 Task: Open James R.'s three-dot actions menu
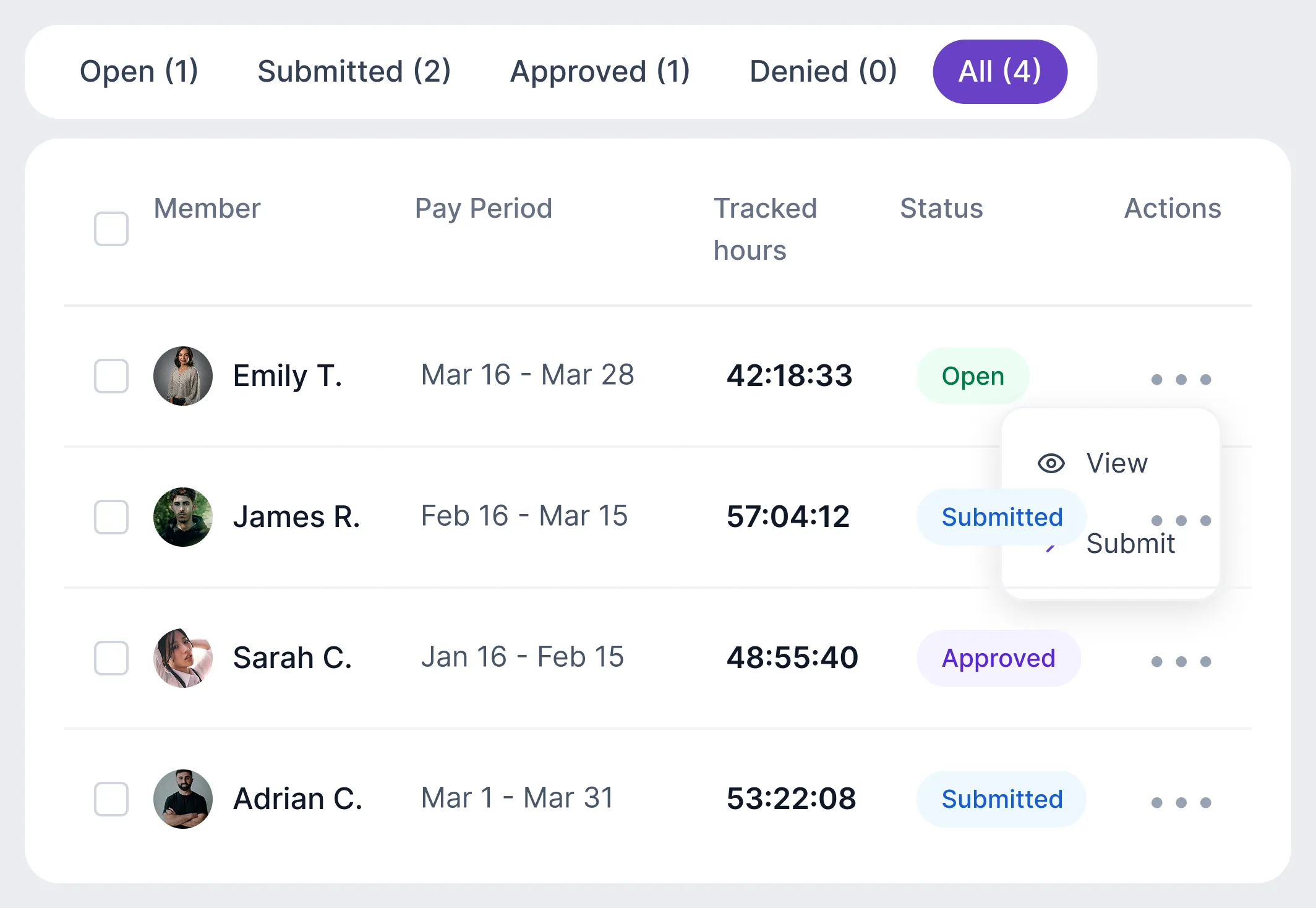1181,520
